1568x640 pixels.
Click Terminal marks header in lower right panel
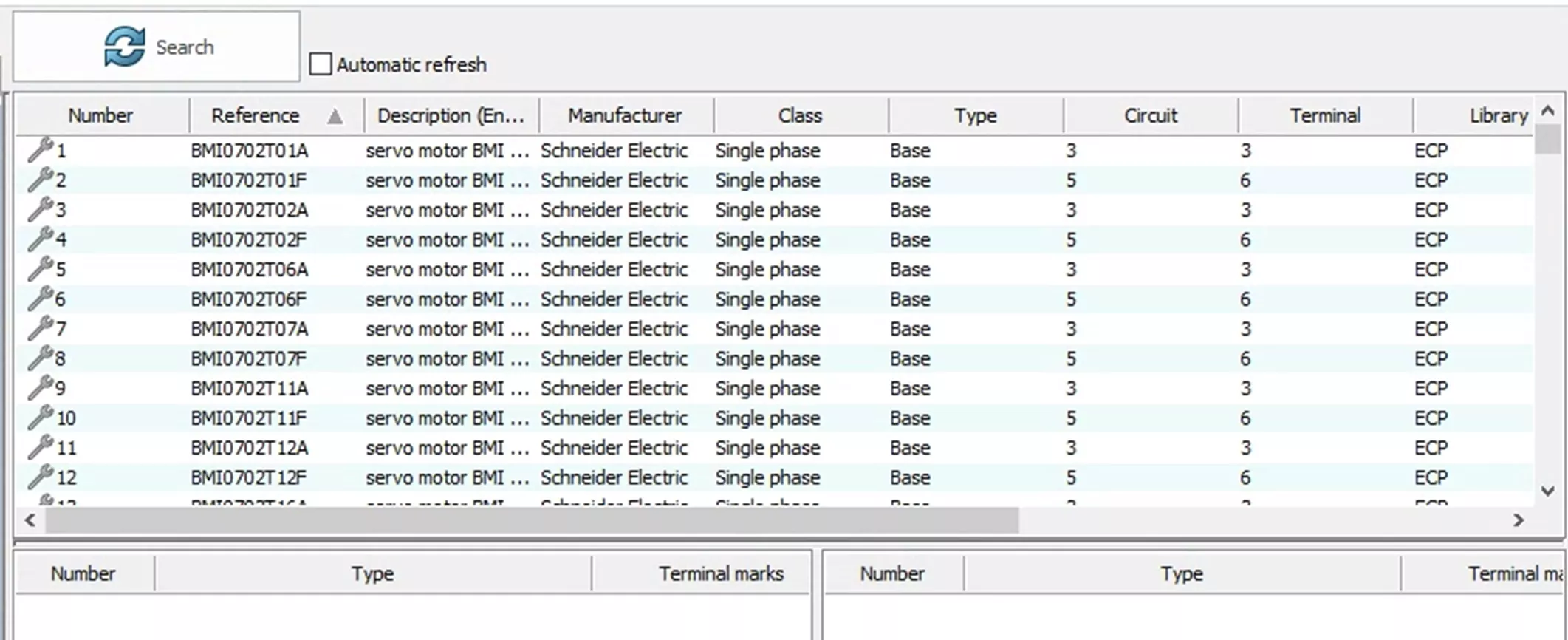[1482, 573]
